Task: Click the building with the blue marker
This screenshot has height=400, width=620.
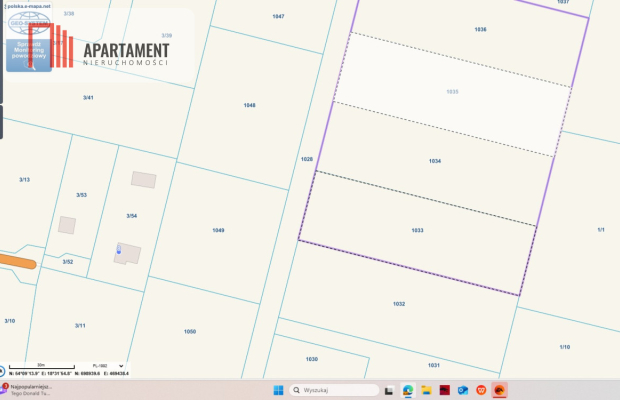Action: [x=126, y=253]
